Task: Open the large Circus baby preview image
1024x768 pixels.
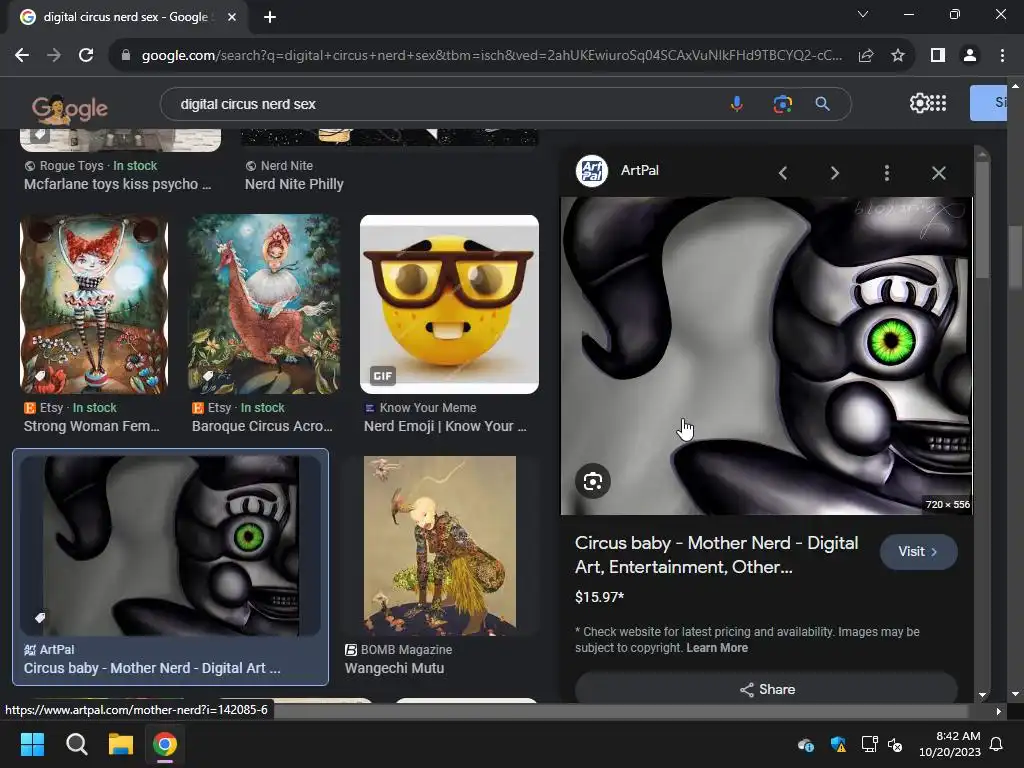Action: pos(766,356)
